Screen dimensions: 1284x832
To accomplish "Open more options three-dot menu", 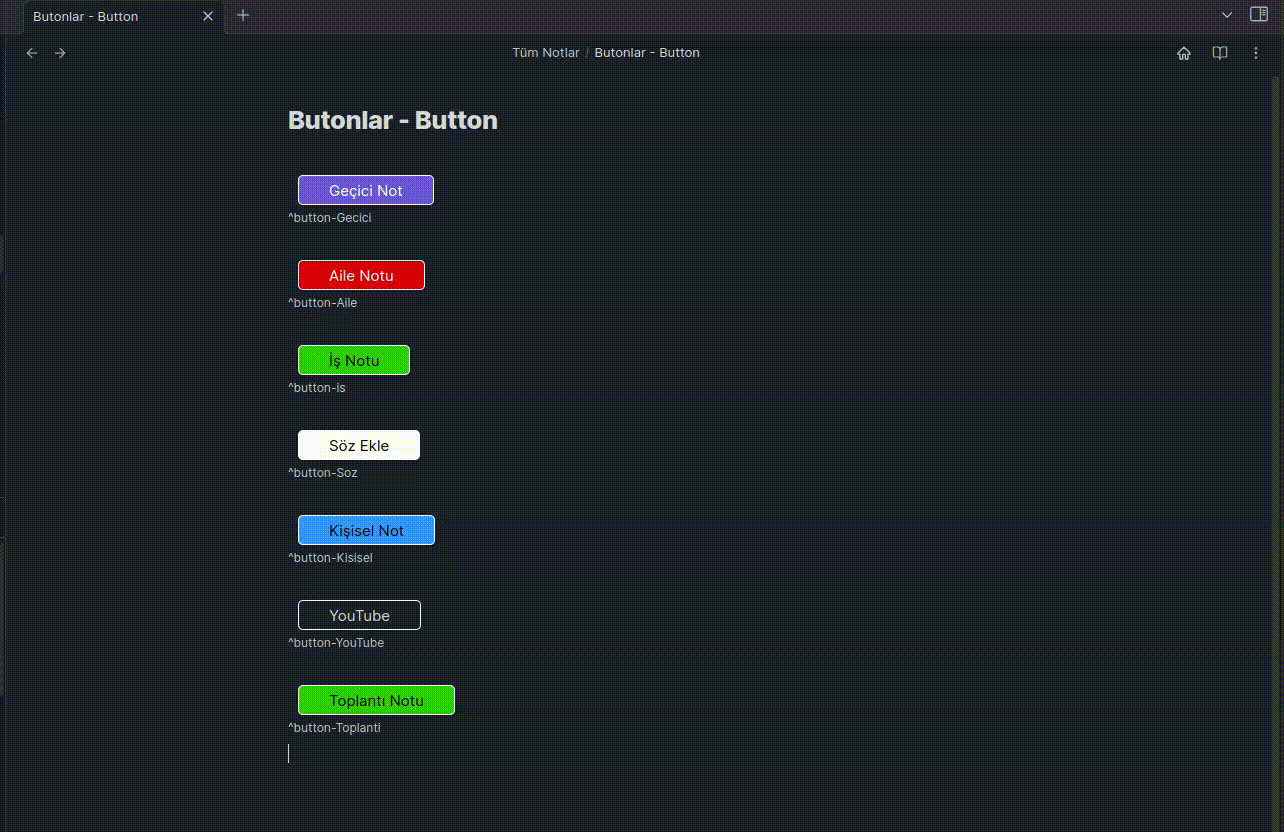I will pos(1256,53).
